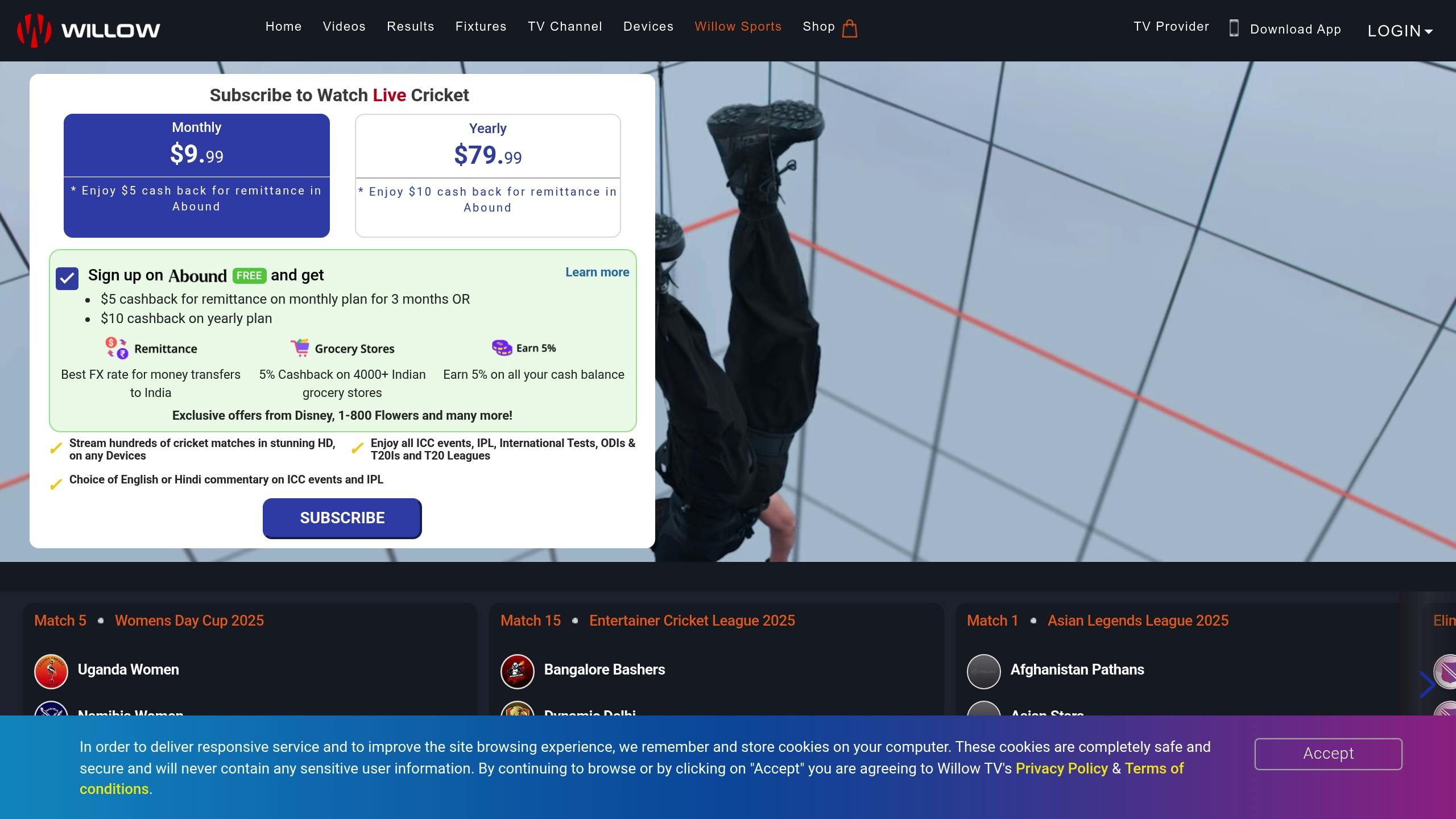The width and height of the screenshot is (1456, 819).
Task: Click the Download App phone icon
Action: coord(1234,28)
